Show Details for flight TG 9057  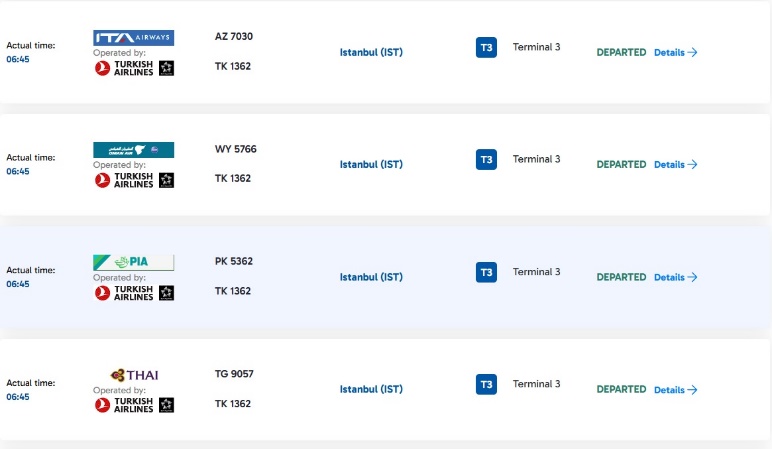coord(675,390)
